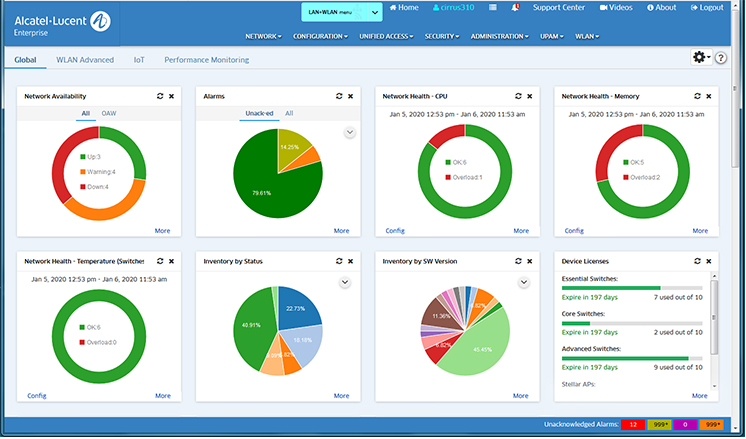Click Config link in Memory widget
Viewport: 746px width, 439px height.
(574, 230)
